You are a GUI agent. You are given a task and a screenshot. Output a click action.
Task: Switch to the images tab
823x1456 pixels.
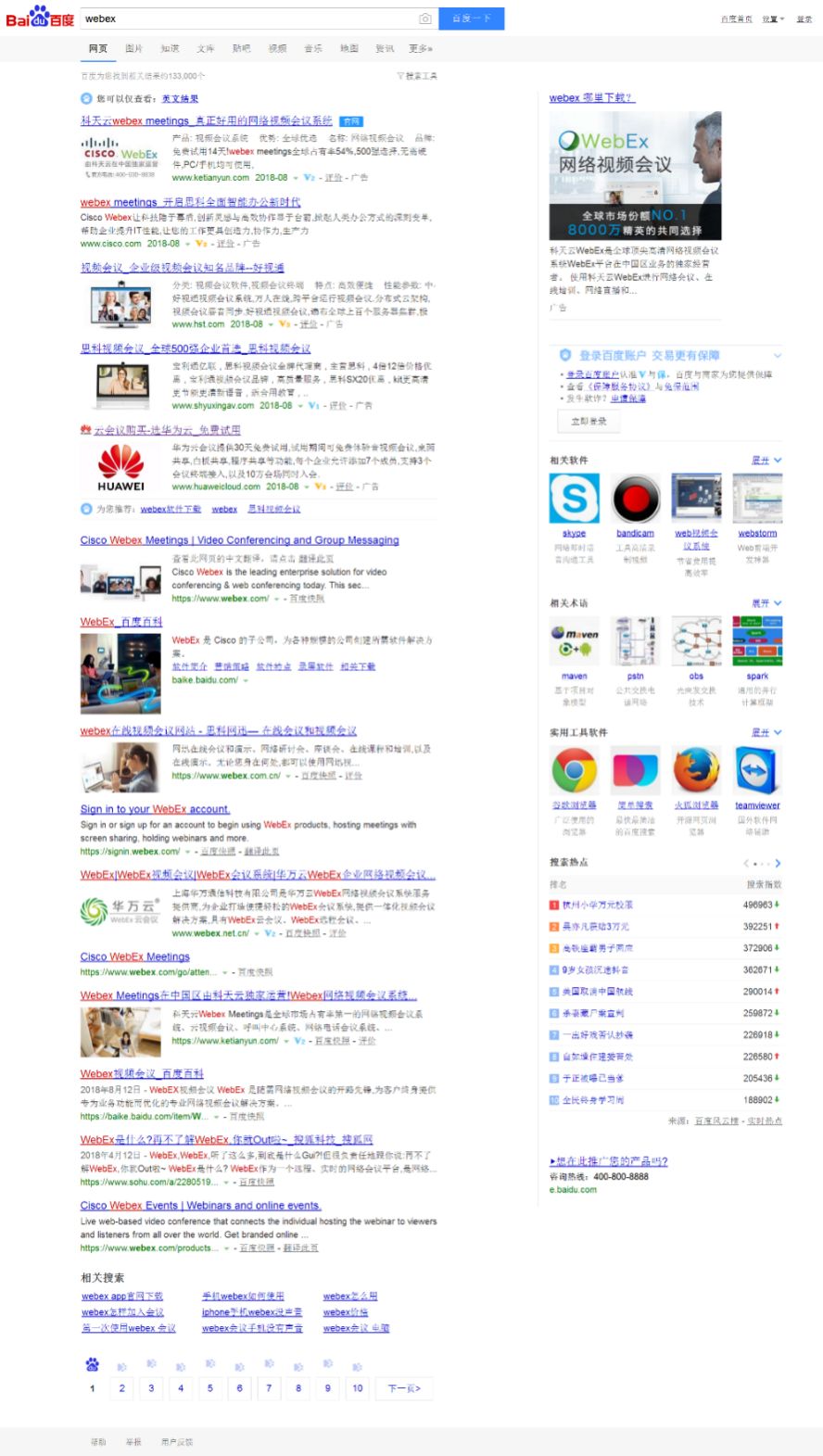point(134,48)
